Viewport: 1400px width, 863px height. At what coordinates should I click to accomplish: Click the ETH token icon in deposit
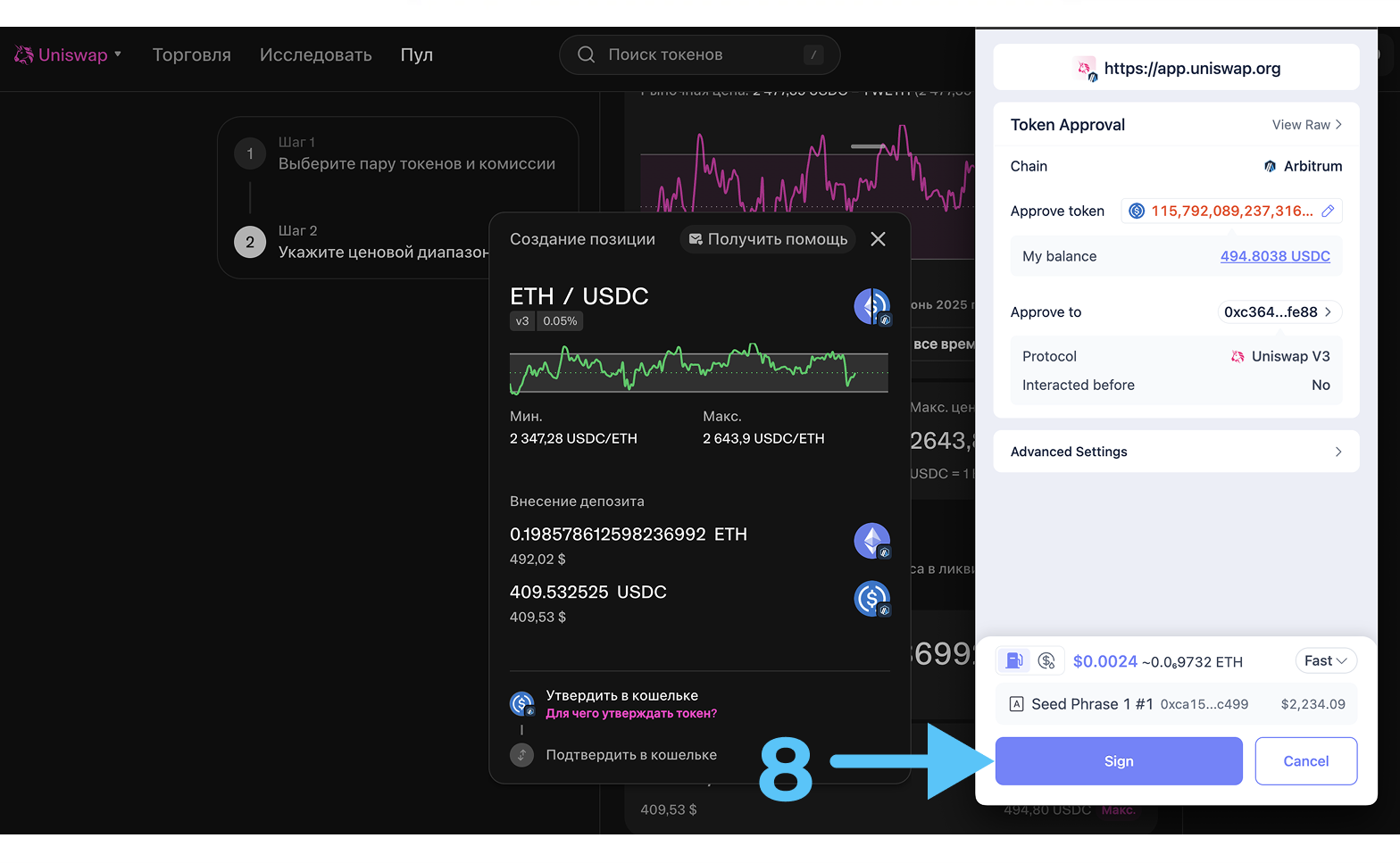pyautogui.click(x=871, y=541)
